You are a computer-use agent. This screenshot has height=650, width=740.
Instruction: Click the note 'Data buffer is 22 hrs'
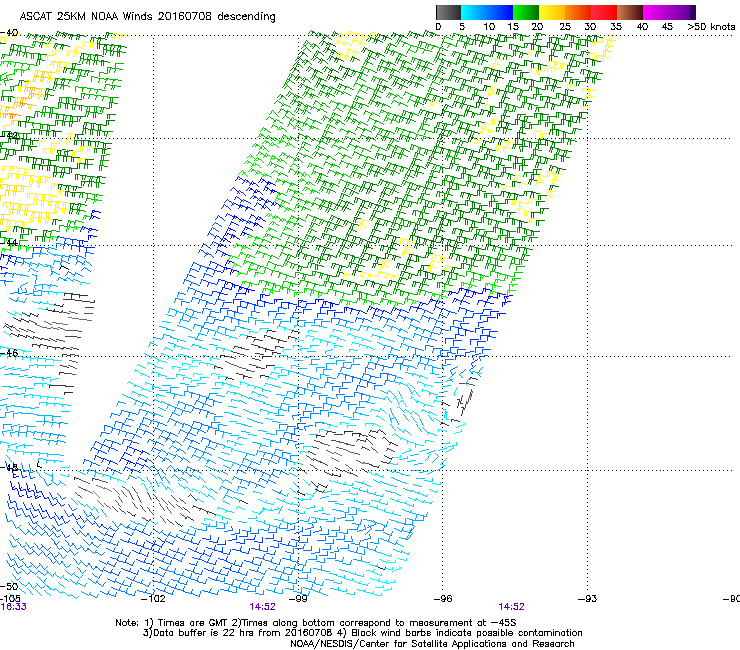(202, 633)
